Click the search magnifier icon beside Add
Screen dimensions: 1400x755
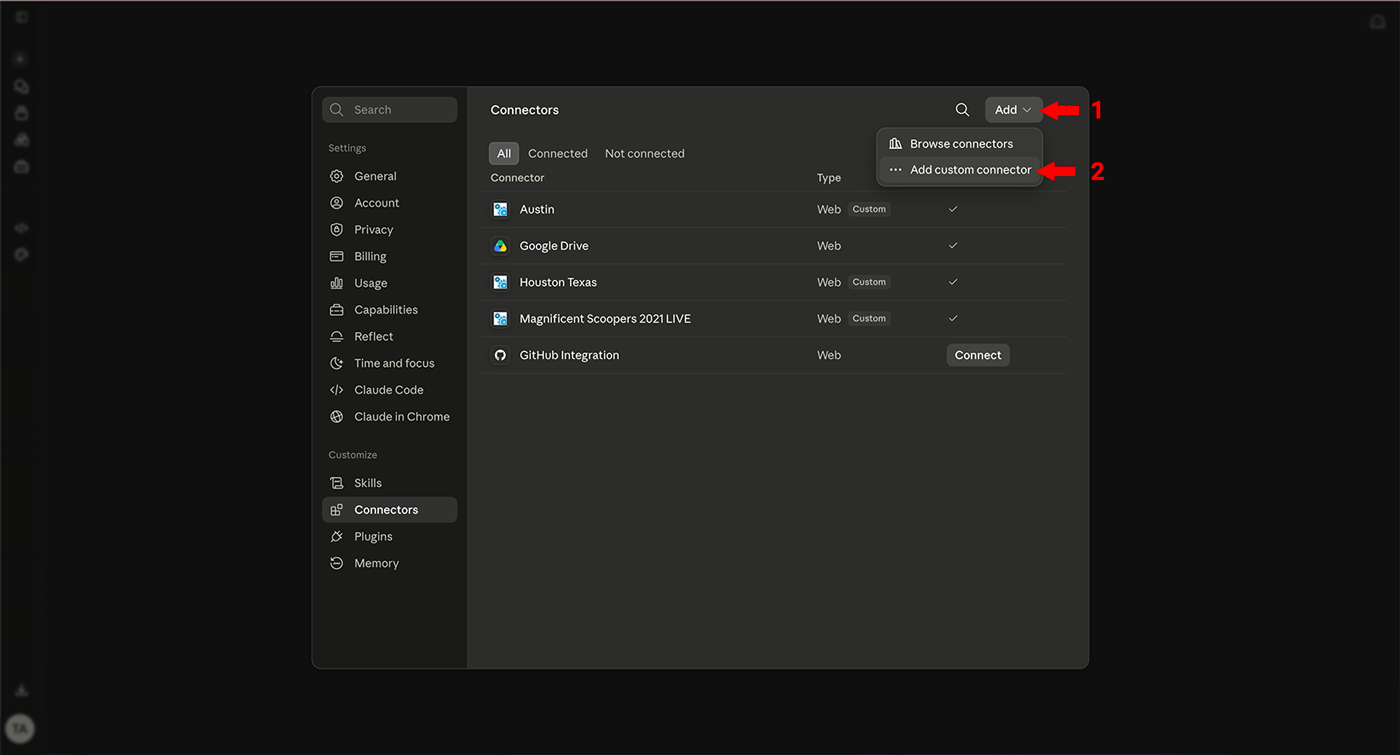(x=962, y=110)
